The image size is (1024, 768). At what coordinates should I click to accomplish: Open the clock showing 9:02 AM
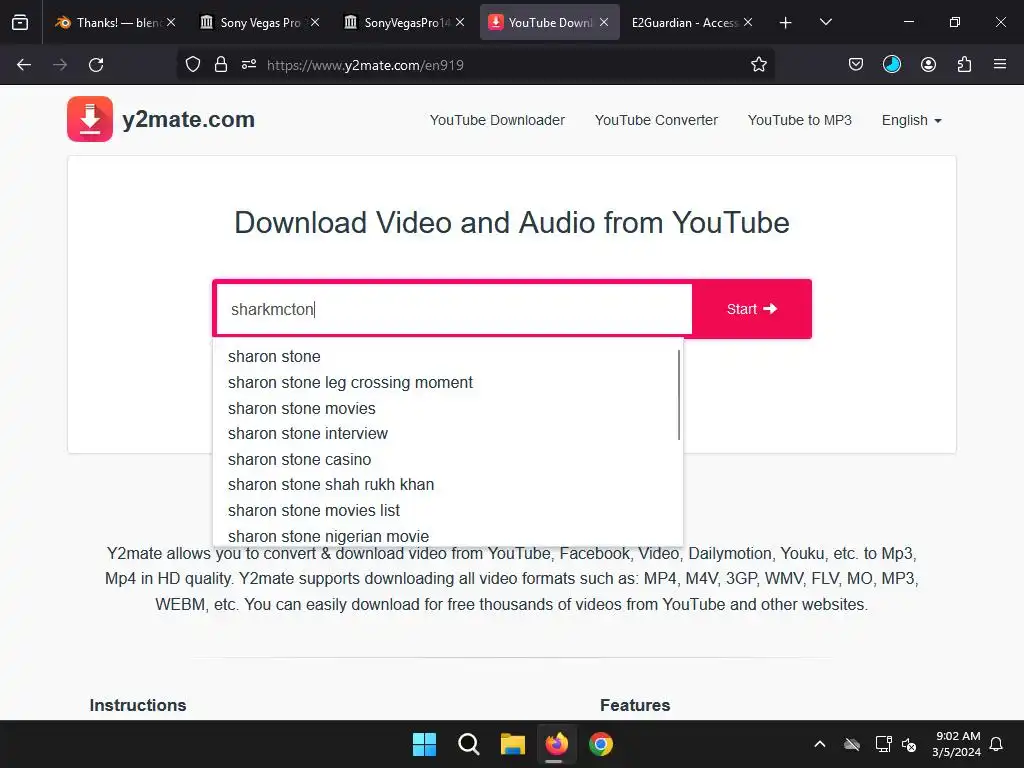[x=957, y=744]
